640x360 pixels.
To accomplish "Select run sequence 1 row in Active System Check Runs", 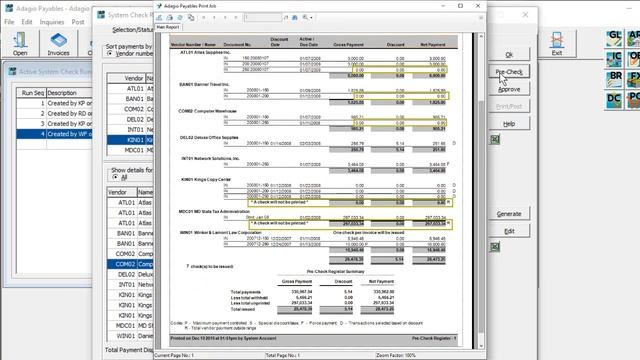I will point(54,103).
